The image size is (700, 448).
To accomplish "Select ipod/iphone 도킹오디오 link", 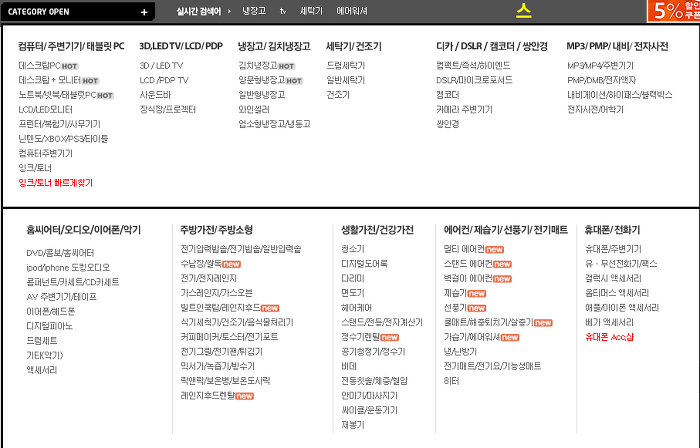I will point(68,268).
